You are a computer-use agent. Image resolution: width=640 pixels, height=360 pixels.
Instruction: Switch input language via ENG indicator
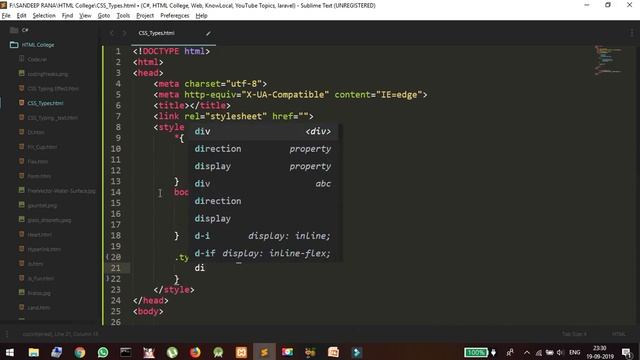(x=575, y=352)
